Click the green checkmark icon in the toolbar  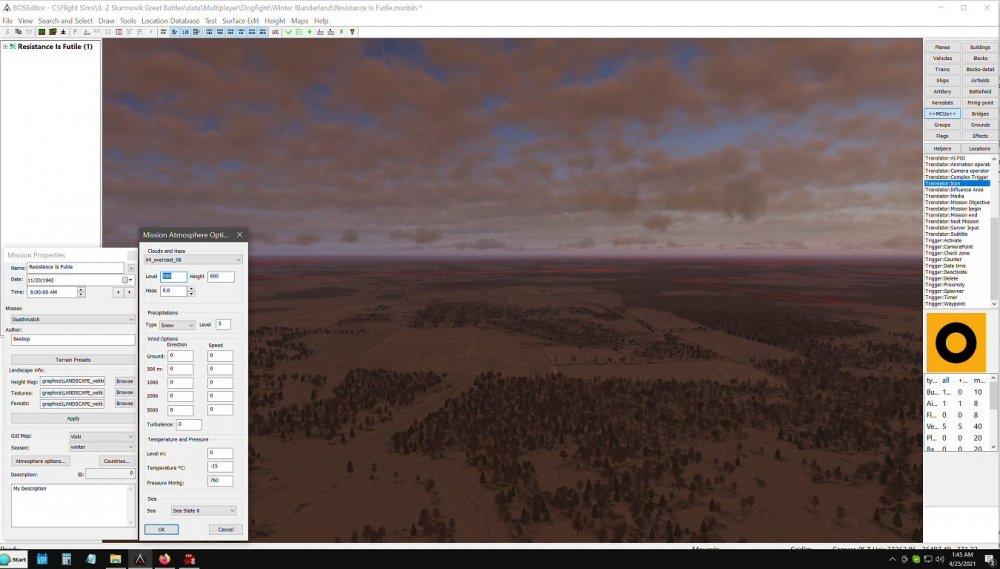coord(288,32)
